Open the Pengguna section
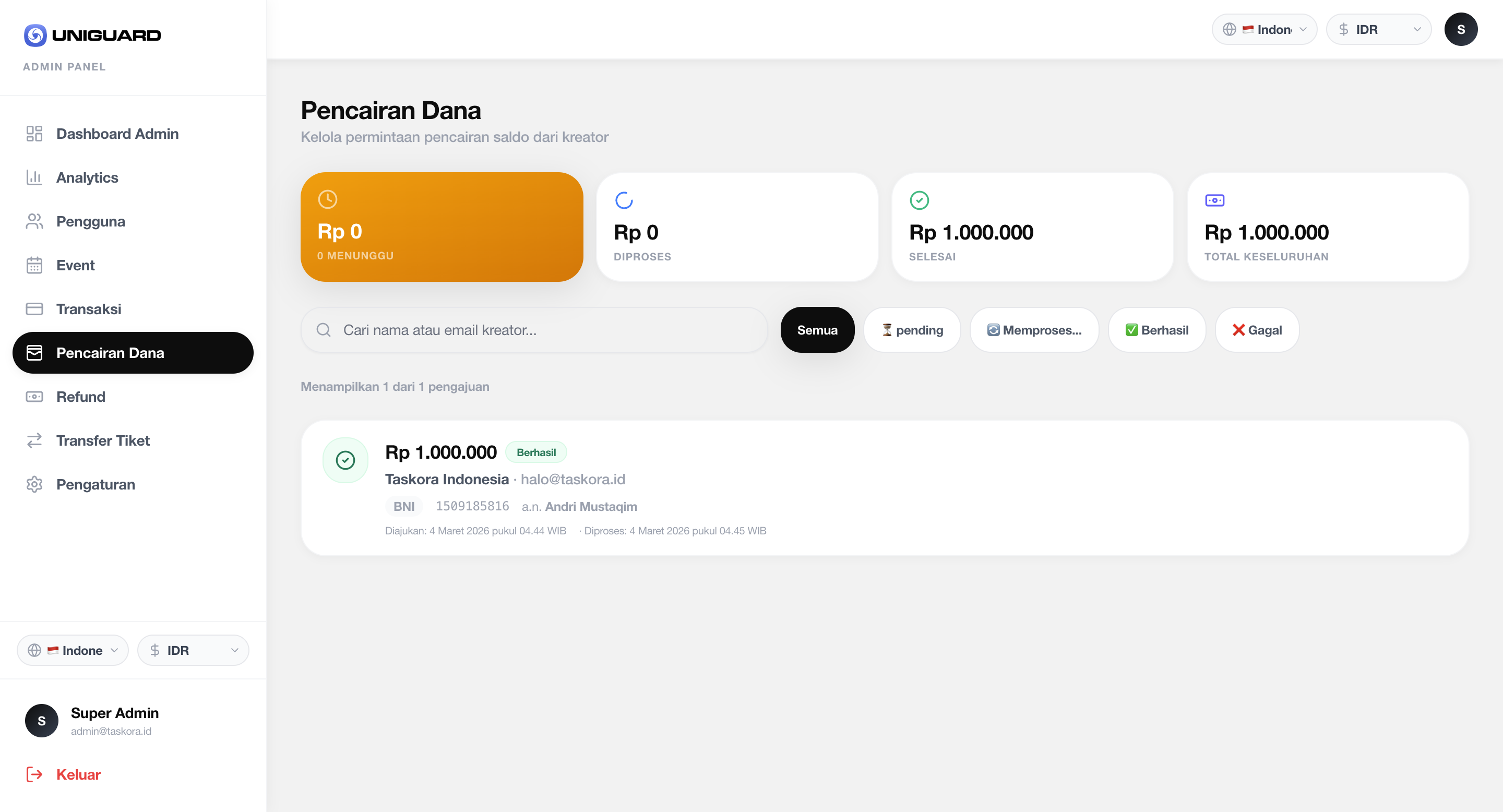This screenshot has height=812, width=1503. click(90, 221)
